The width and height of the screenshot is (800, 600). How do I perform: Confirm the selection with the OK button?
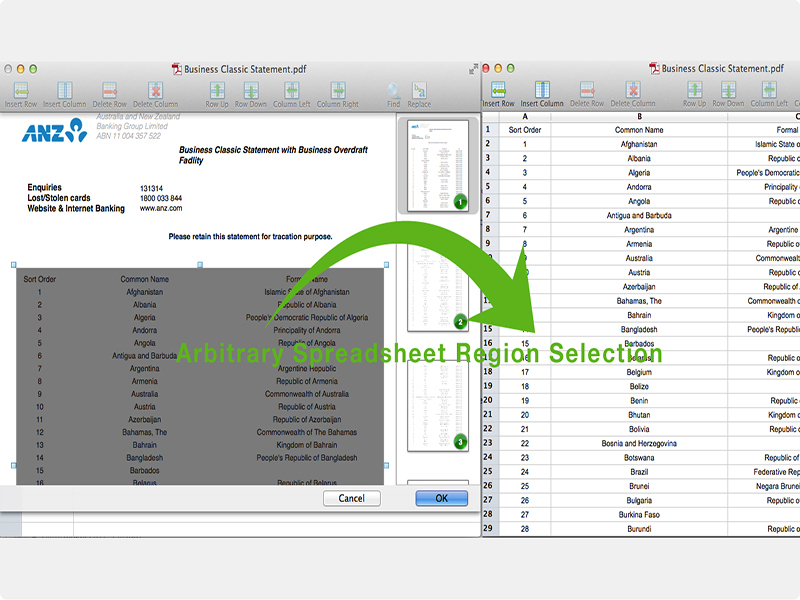coord(441,498)
